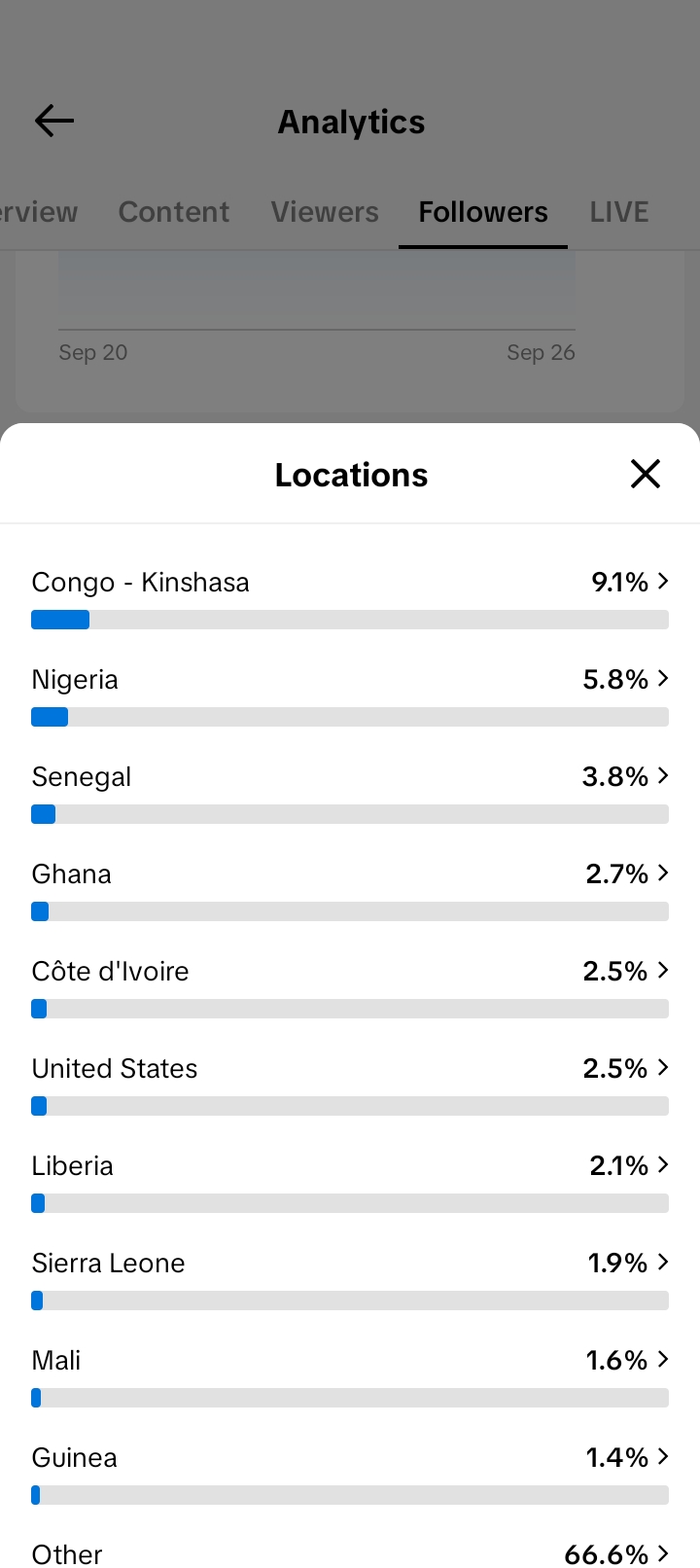Viewport: 700px width, 1568px height.
Task: Close the Locations panel
Action: pyautogui.click(x=646, y=475)
